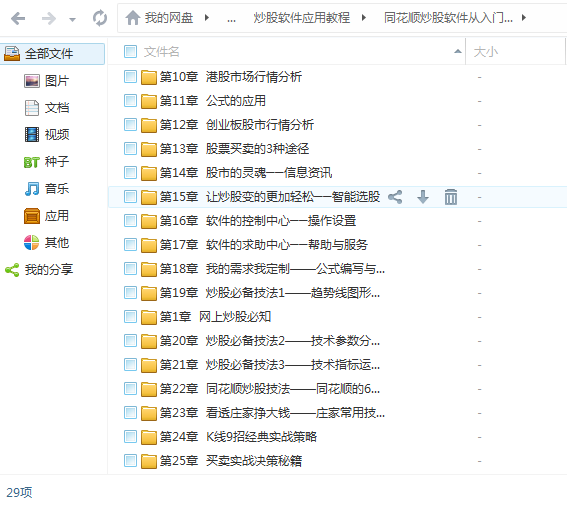Image resolution: width=567 pixels, height=508 pixels.
Task: Select checkbox of 第24章 K线9招经典实战策略
Action: 130,436
